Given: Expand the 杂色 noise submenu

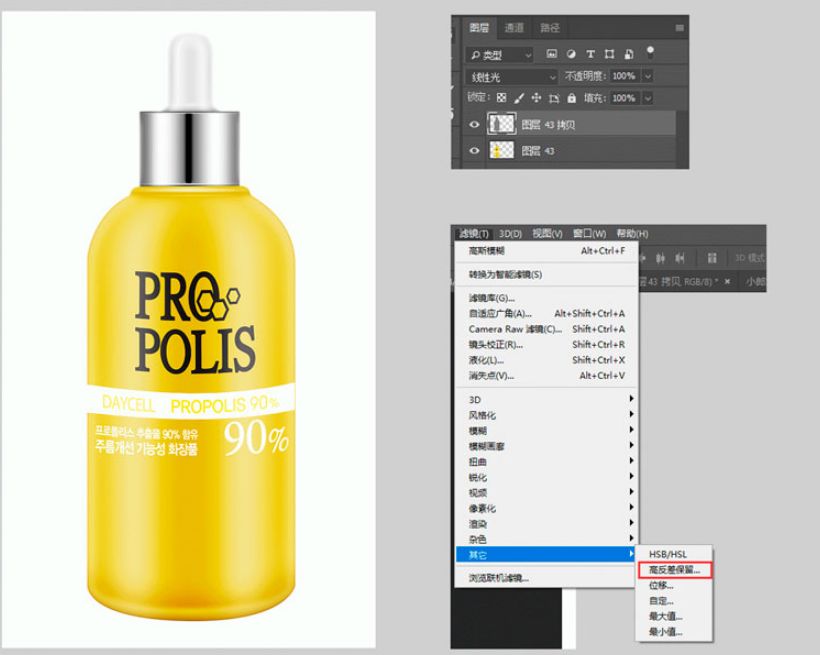Looking at the screenshot, I should (546, 539).
